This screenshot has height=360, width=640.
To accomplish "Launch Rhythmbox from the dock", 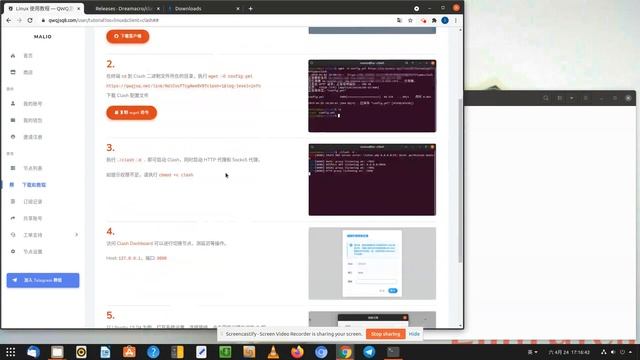I will pyautogui.click(x=81, y=352).
